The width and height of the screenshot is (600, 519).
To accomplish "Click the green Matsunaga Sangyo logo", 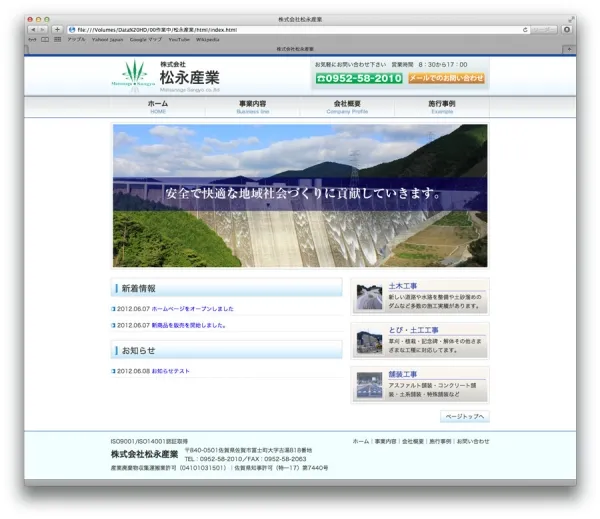I will click(134, 75).
